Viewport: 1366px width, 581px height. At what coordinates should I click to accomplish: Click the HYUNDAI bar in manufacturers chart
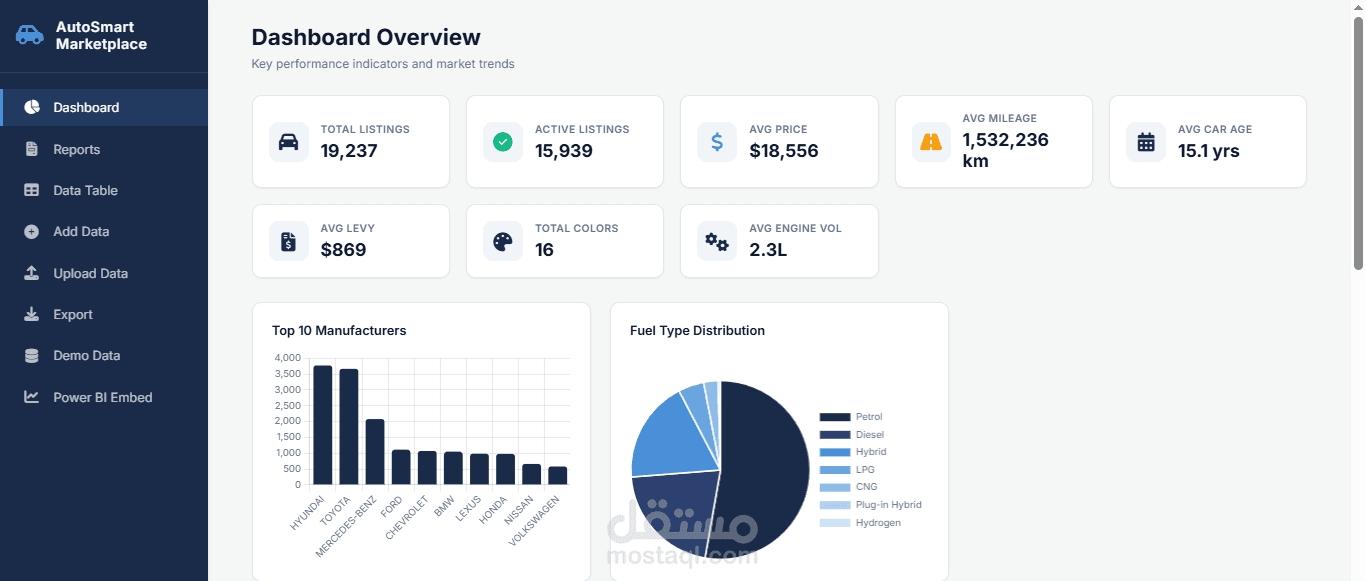pyautogui.click(x=322, y=425)
